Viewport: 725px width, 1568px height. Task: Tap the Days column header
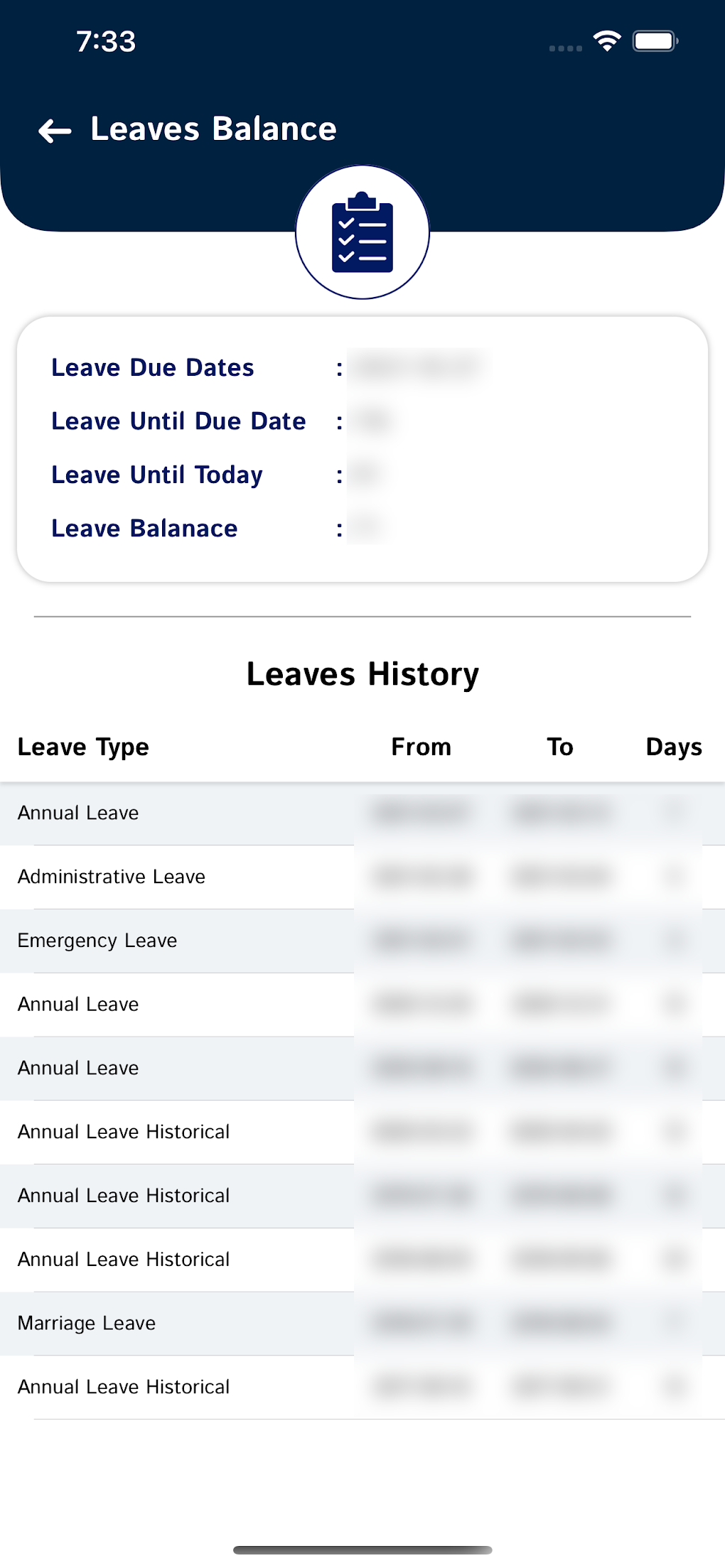[x=673, y=747]
